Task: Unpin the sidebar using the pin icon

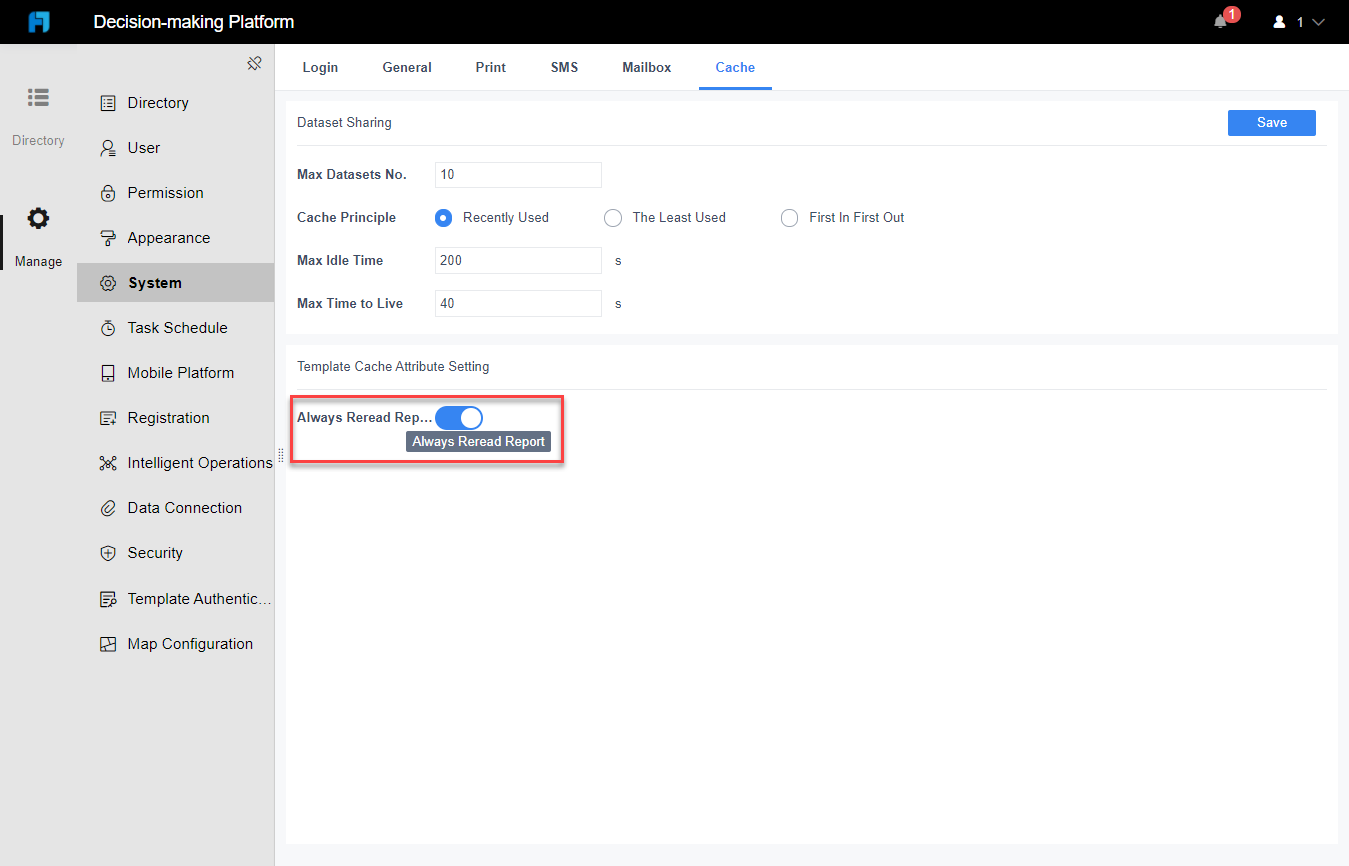Action: (x=254, y=62)
